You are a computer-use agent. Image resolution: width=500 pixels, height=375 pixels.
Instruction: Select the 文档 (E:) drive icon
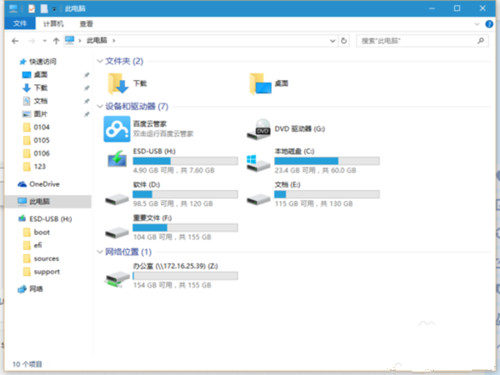click(x=258, y=199)
